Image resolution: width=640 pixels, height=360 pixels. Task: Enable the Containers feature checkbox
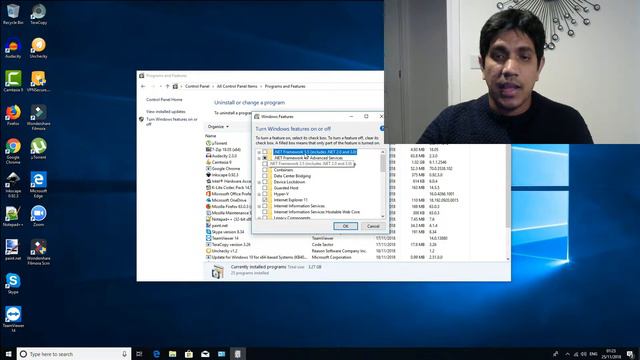coord(265,170)
